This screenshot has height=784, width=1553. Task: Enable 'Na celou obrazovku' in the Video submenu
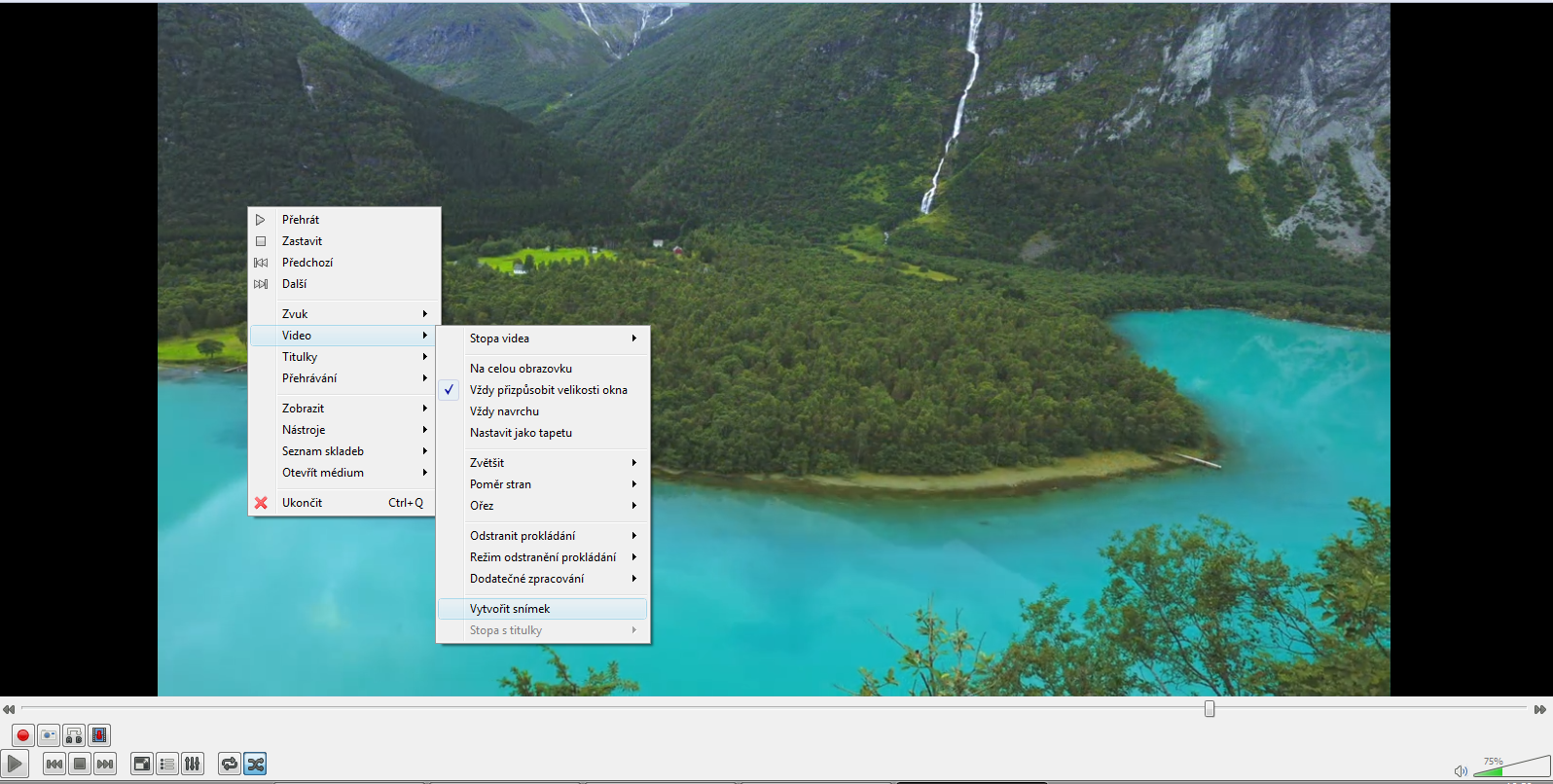click(543, 369)
